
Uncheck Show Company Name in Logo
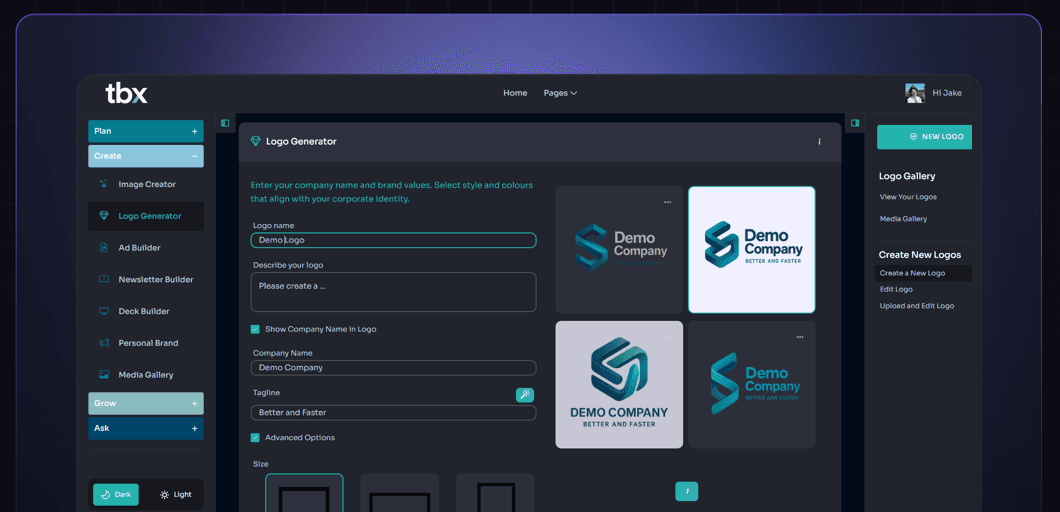click(255, 329)
